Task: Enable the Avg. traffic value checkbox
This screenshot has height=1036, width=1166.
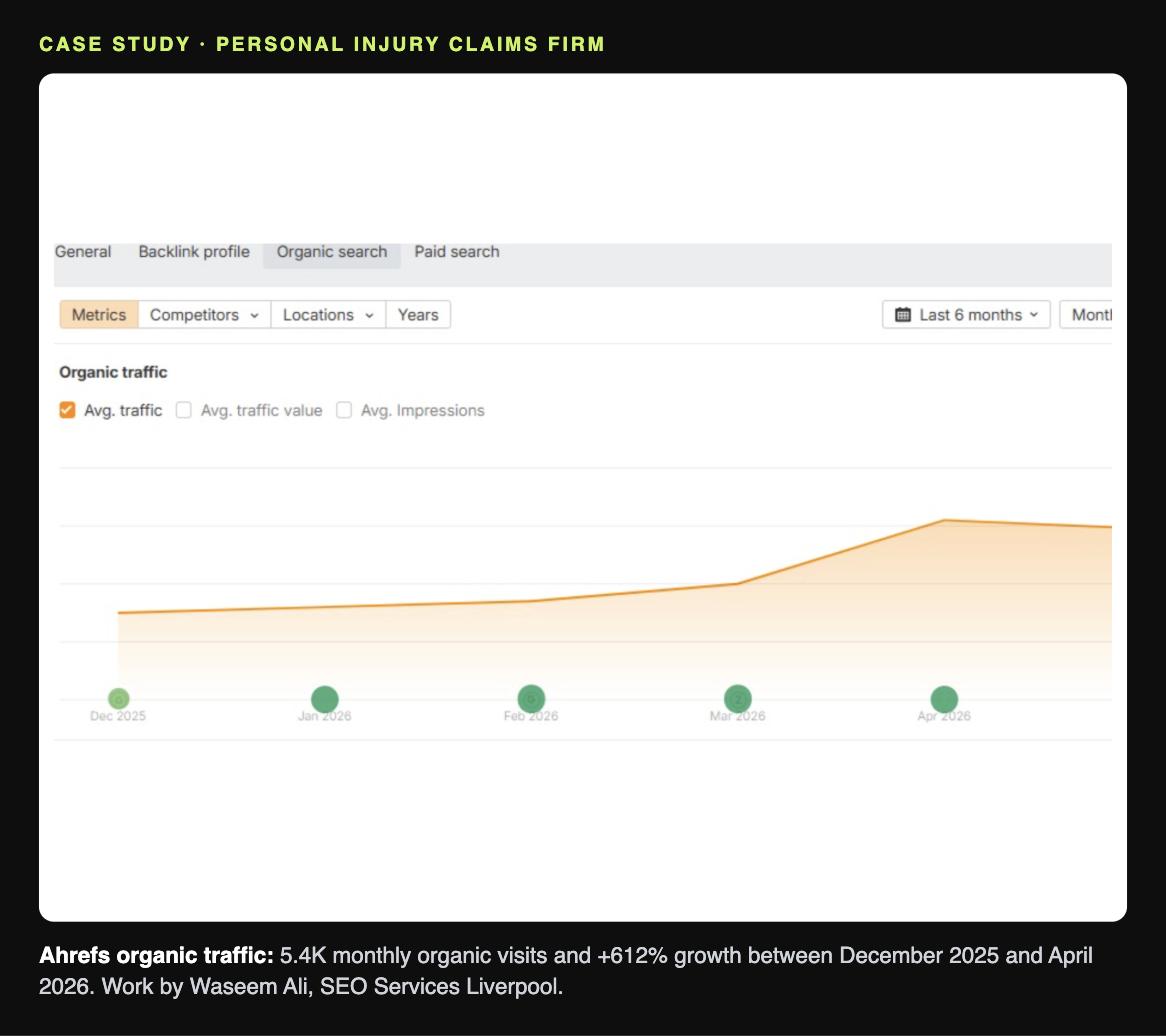Action: tap(184, 410)
